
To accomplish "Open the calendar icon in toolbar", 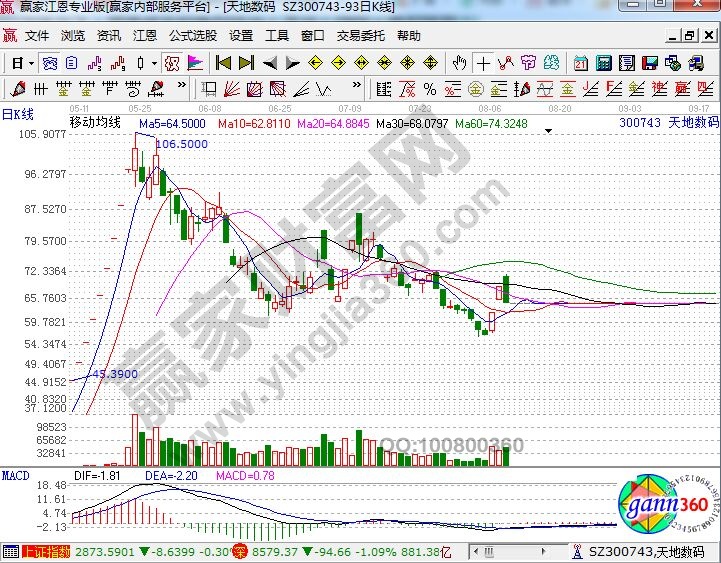I will [x=580, y=62].
